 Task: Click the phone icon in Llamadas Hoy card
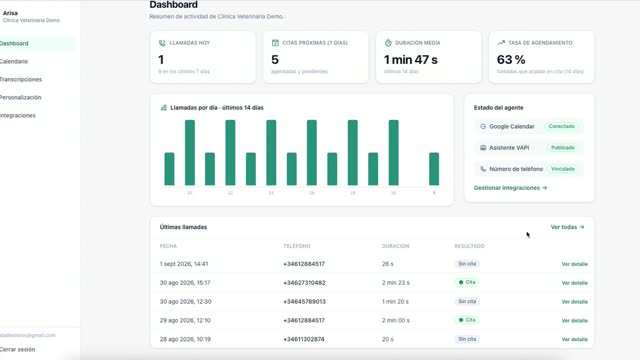coord(162,43)
